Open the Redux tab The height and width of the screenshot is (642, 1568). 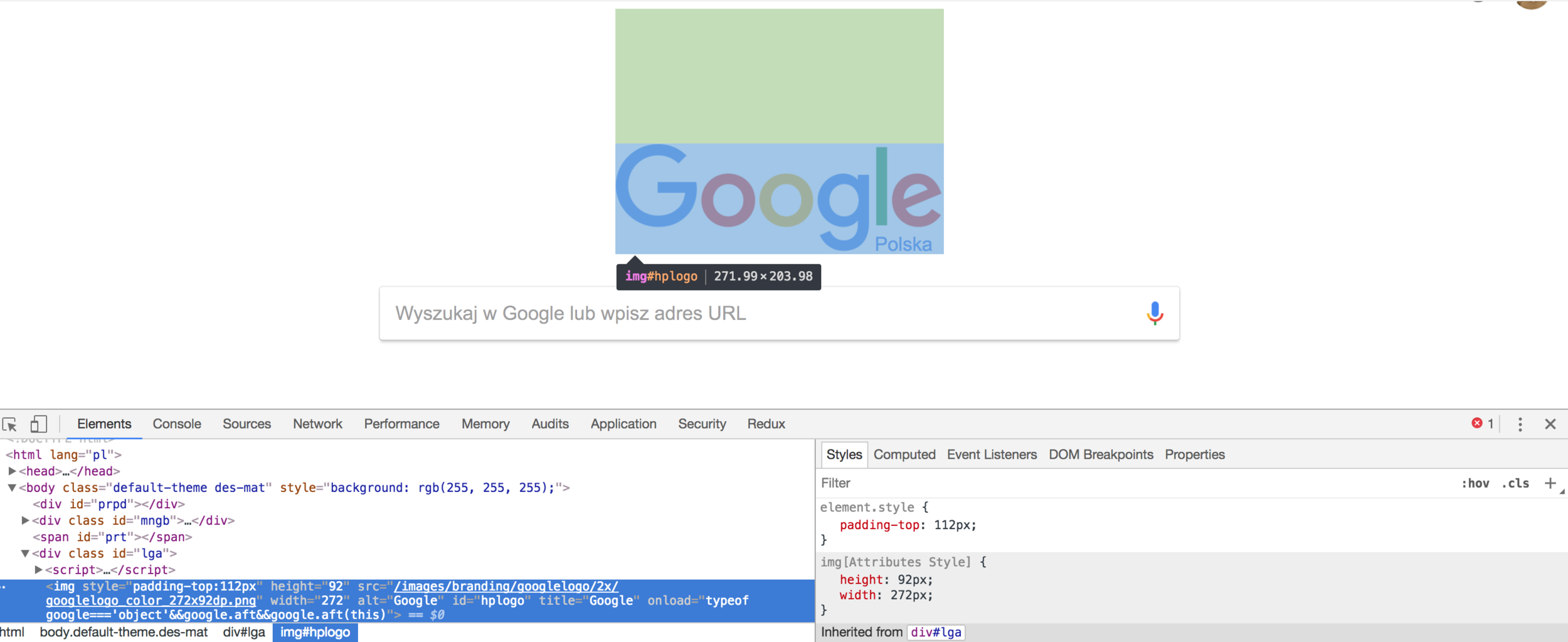click(x=766, y=424)
